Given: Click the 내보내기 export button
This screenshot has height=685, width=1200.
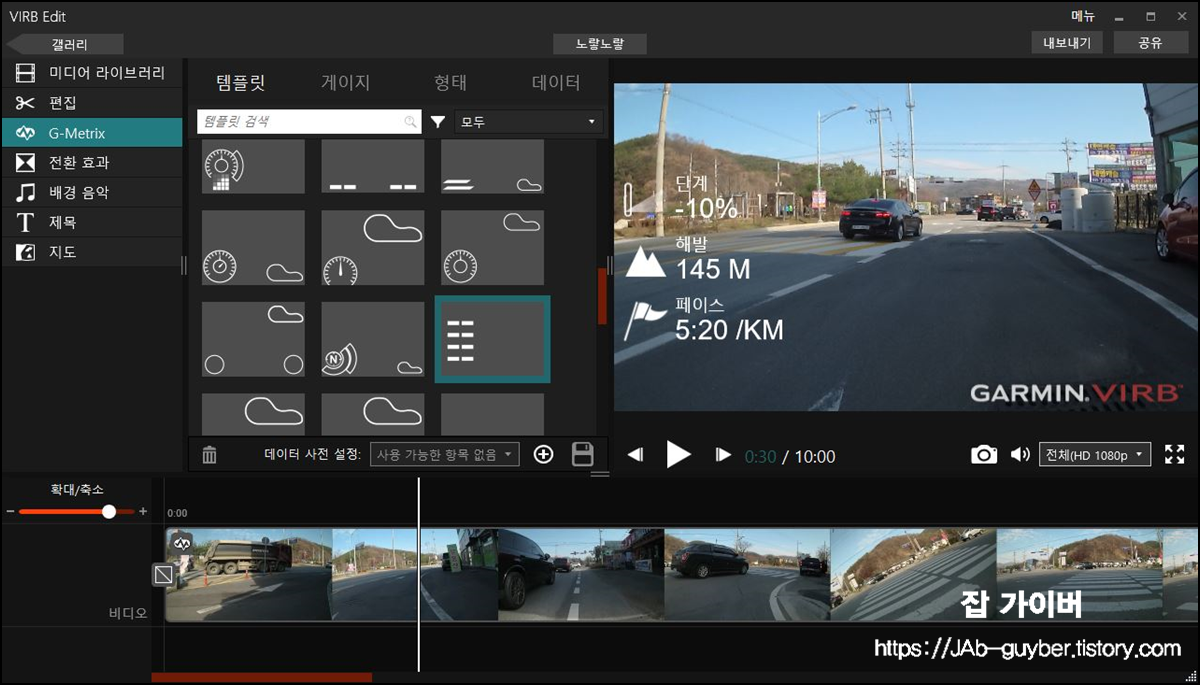Looking at the screenshot, I should tap(1067, 43).
